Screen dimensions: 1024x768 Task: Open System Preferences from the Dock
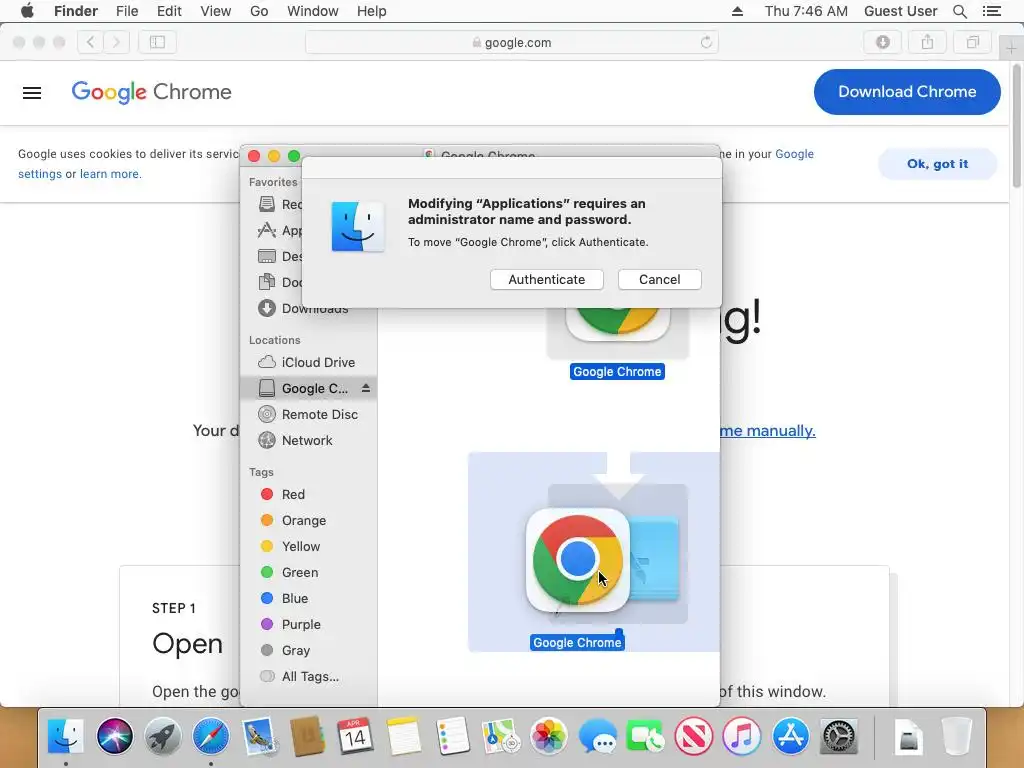pyautogui.click(x=839, y=737)
